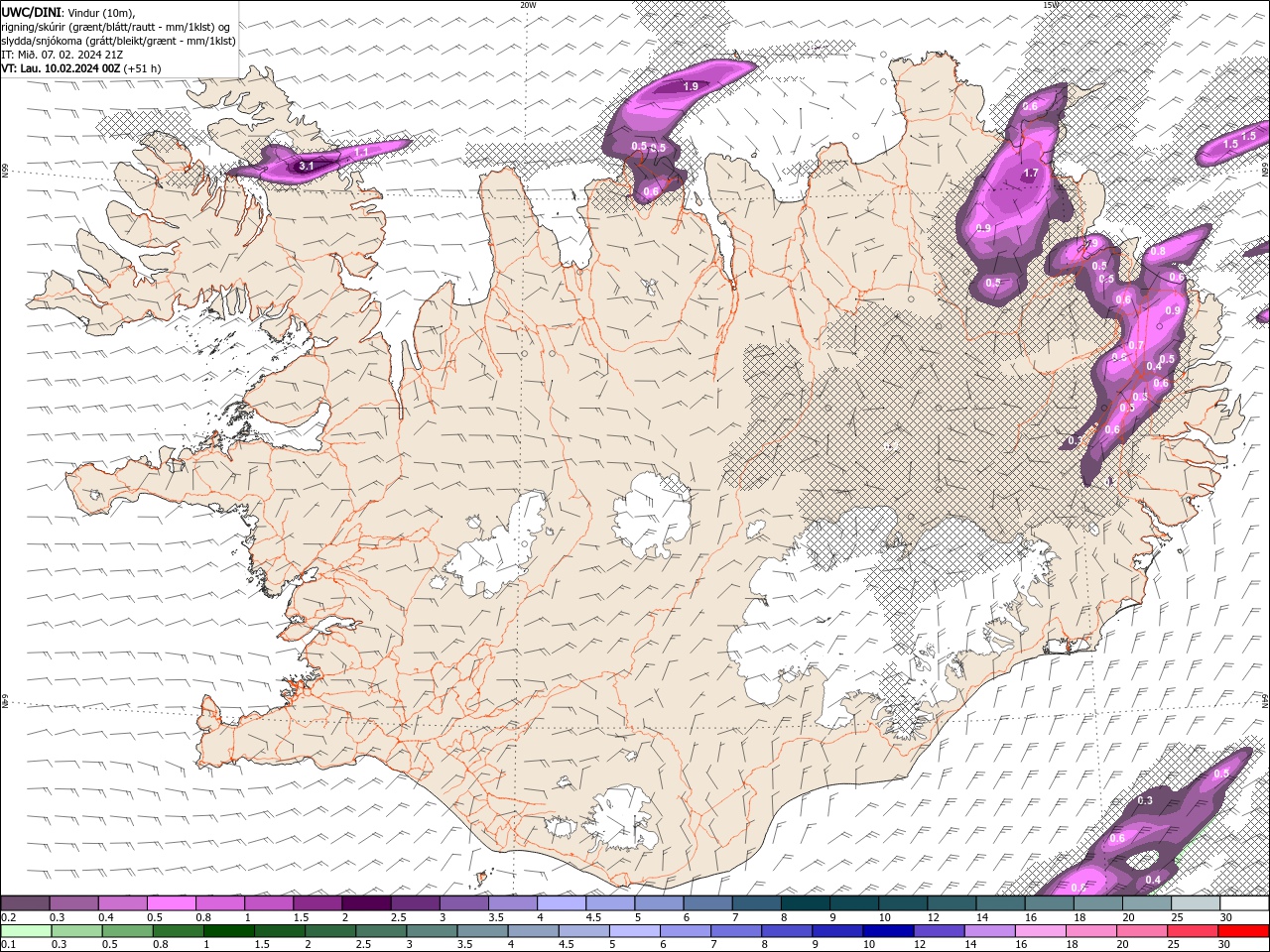The width and height of the screenshot is (1270, 952).
Task: Select the snow legend swatch for 0.2
Action: pyautogui.click(x=25, y=903)
